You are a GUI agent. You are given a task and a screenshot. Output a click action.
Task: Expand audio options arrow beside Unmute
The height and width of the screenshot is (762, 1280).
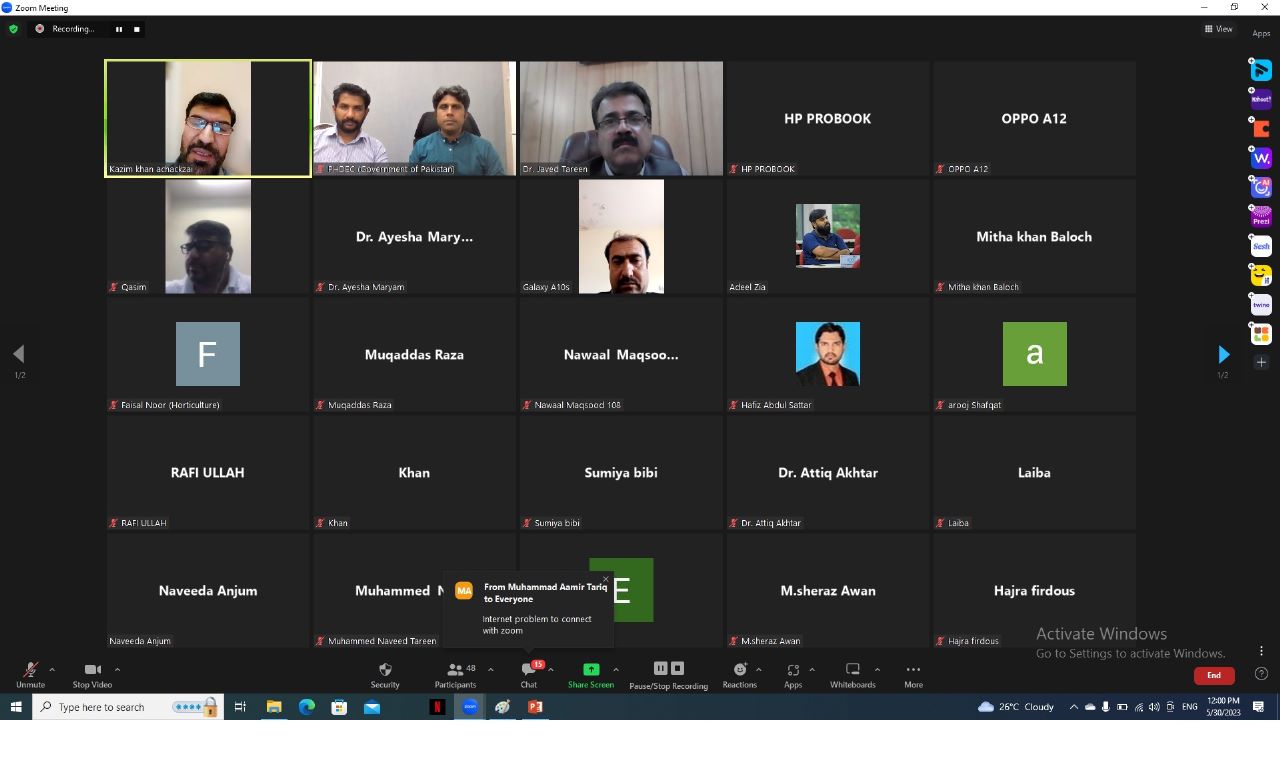tap(52, 670)
